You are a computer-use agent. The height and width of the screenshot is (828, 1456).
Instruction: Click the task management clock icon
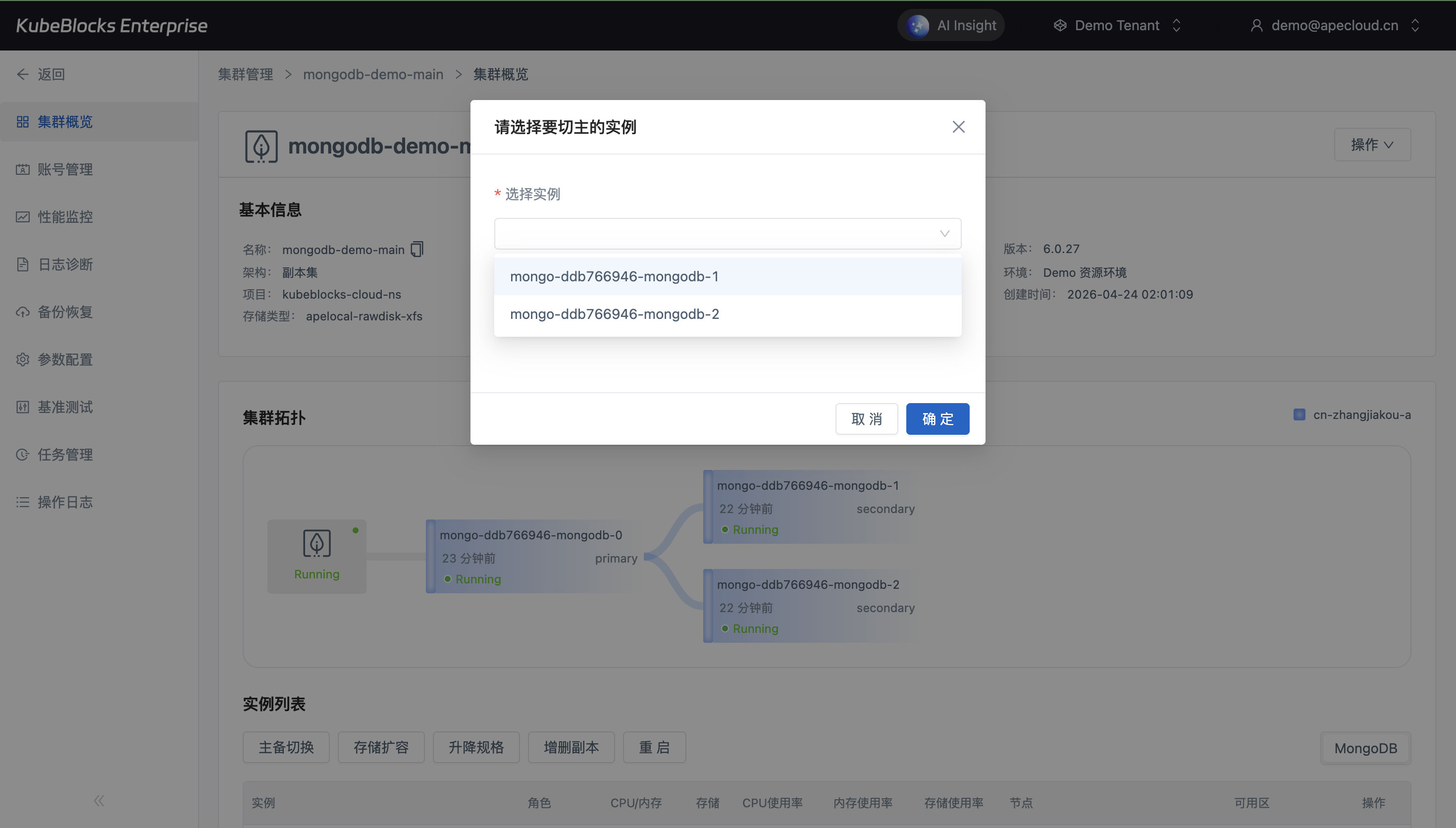(23, 455)
